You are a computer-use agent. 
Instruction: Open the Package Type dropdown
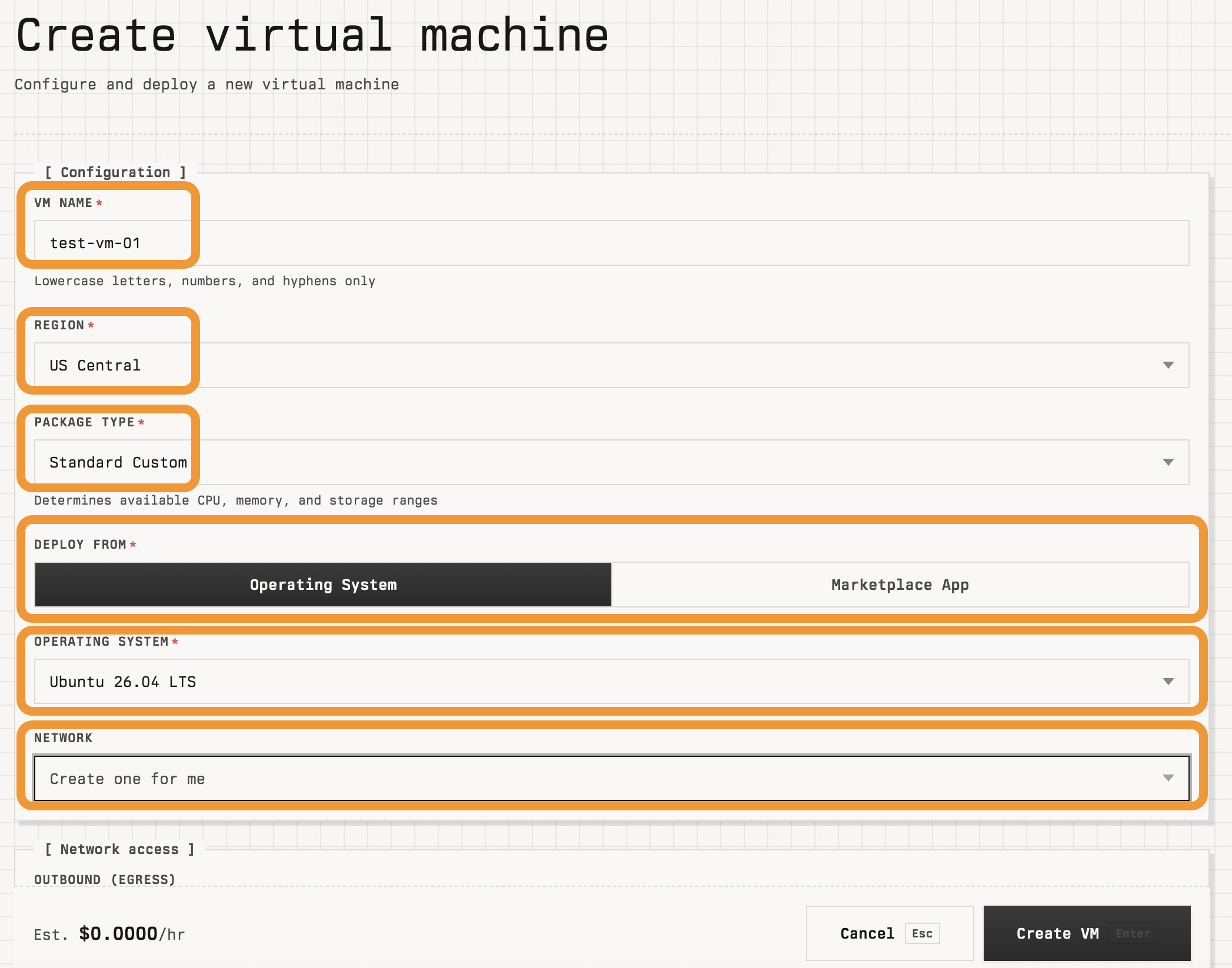pyautogui.click(x=611, y=462)
